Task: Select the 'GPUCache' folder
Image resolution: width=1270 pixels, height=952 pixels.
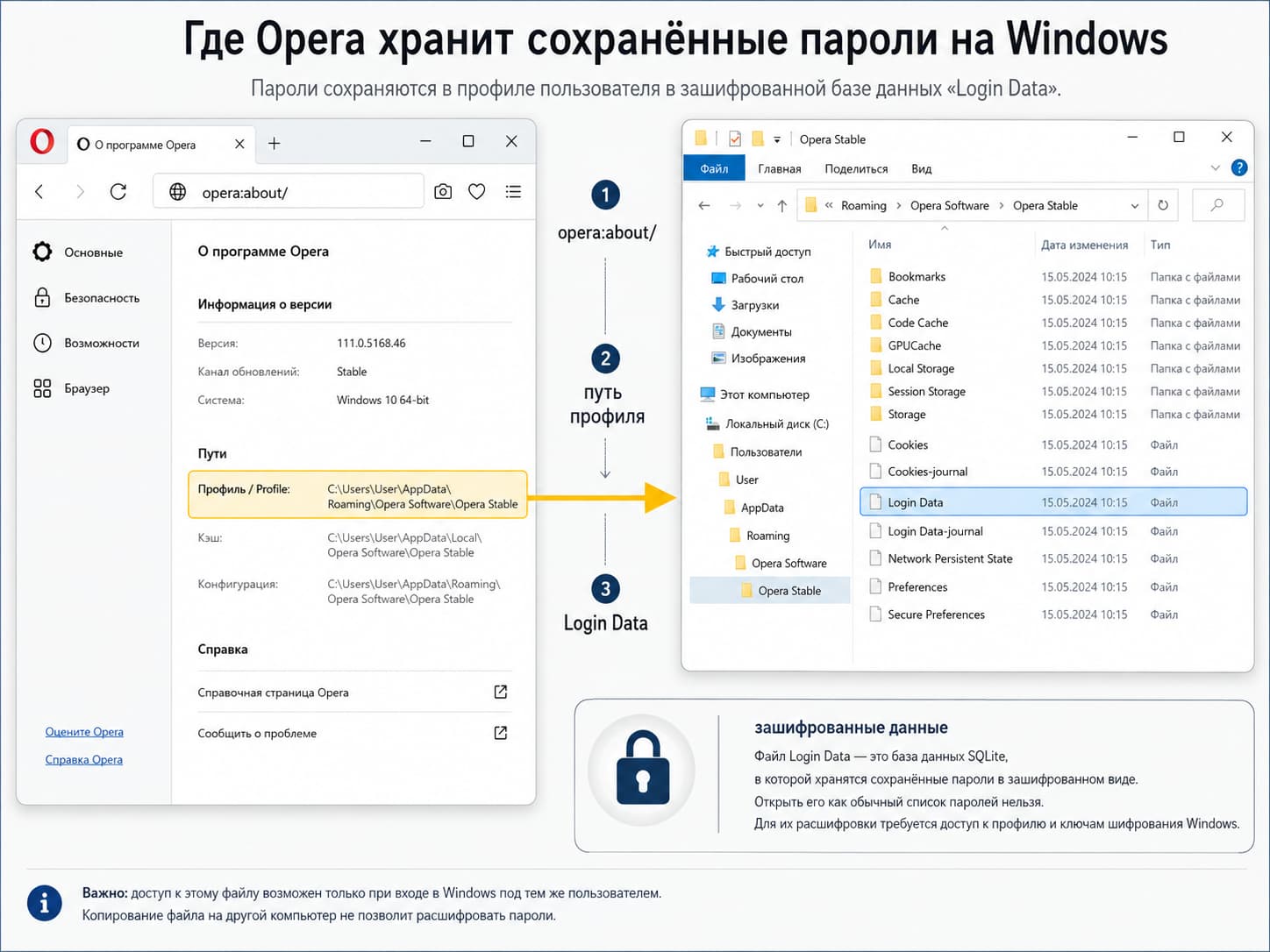Action: 904,345
